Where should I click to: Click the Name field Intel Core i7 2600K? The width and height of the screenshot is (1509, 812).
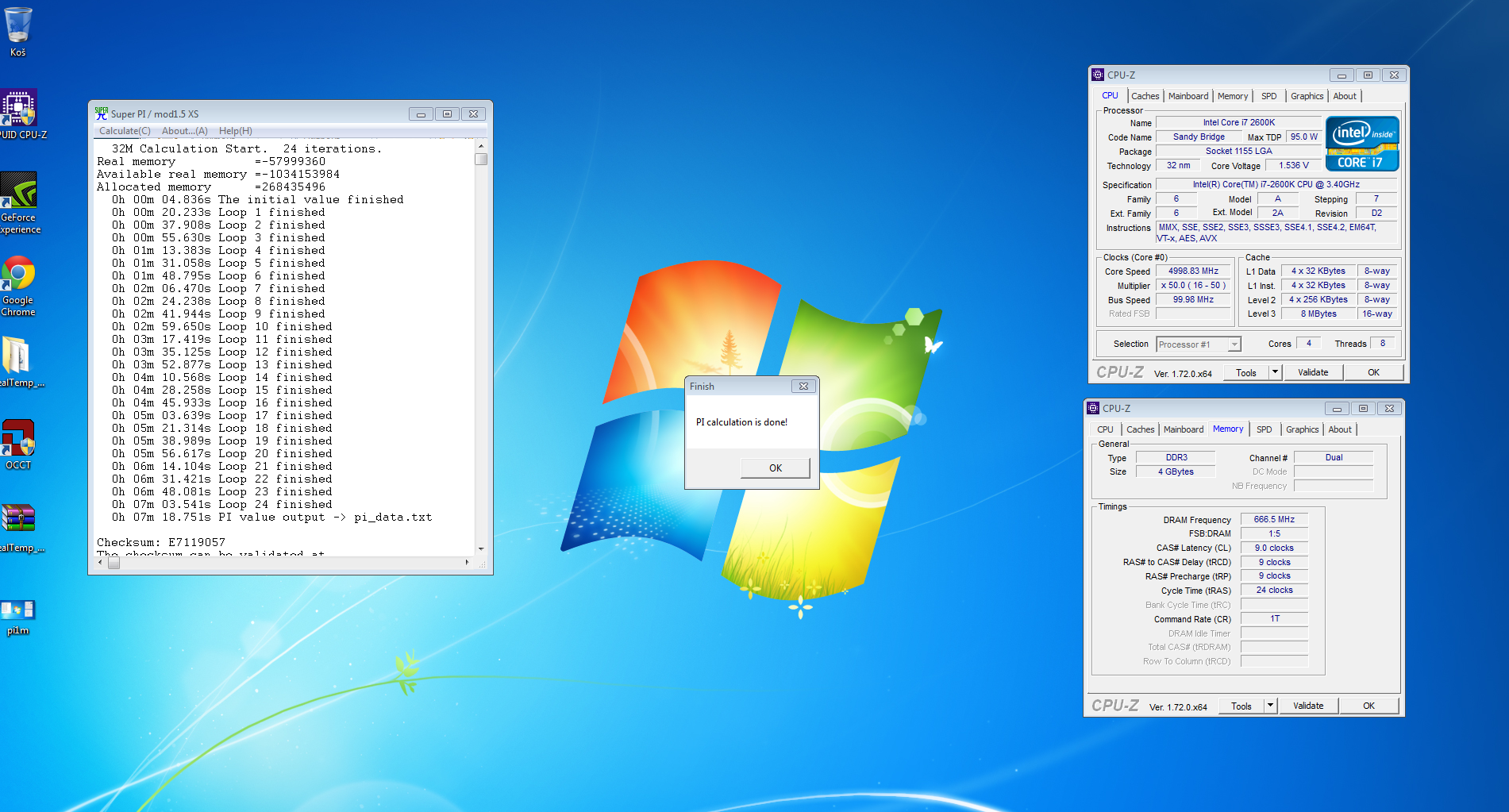(x=1238, y=123)
